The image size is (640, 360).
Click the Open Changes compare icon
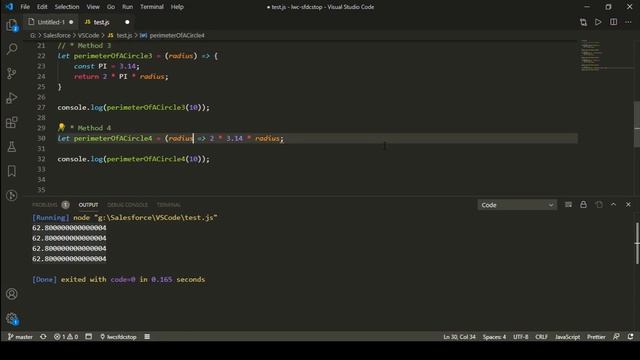click(583, 22)
